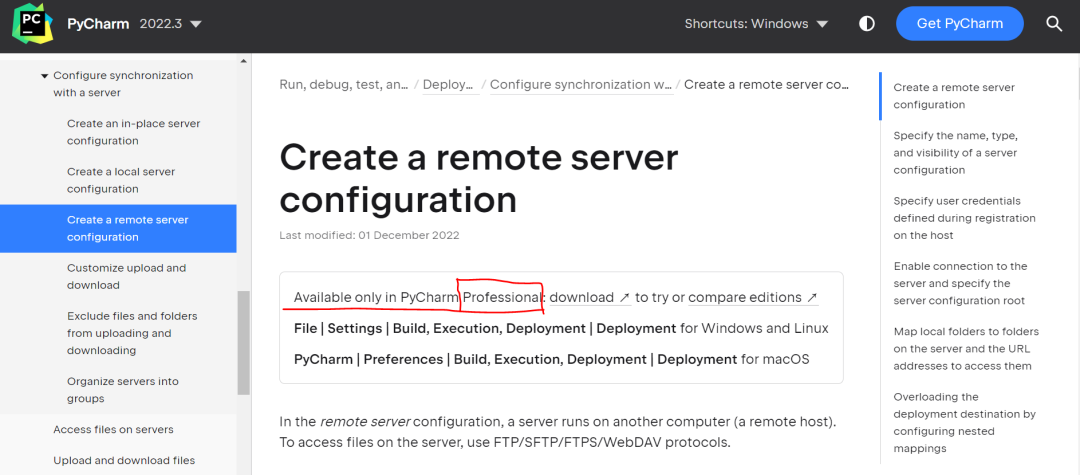Open the 2022.3 version dropdown

[x=170, y=24]
